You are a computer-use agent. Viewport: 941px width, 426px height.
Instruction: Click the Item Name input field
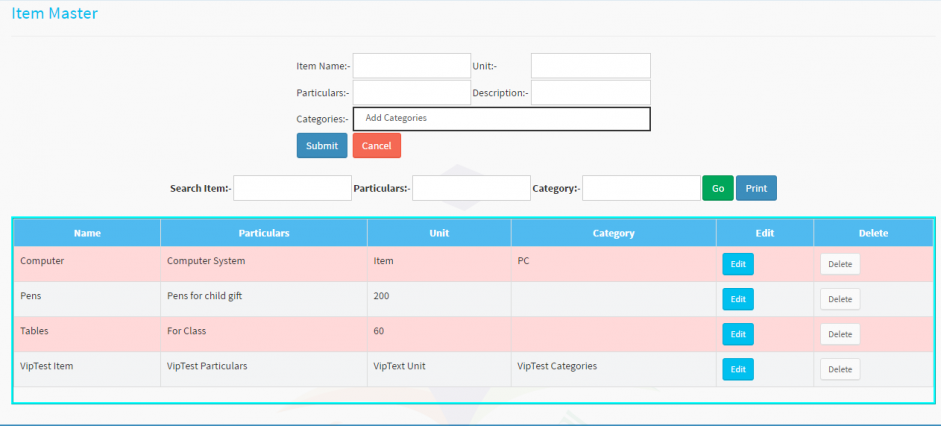tap(411, 66)
